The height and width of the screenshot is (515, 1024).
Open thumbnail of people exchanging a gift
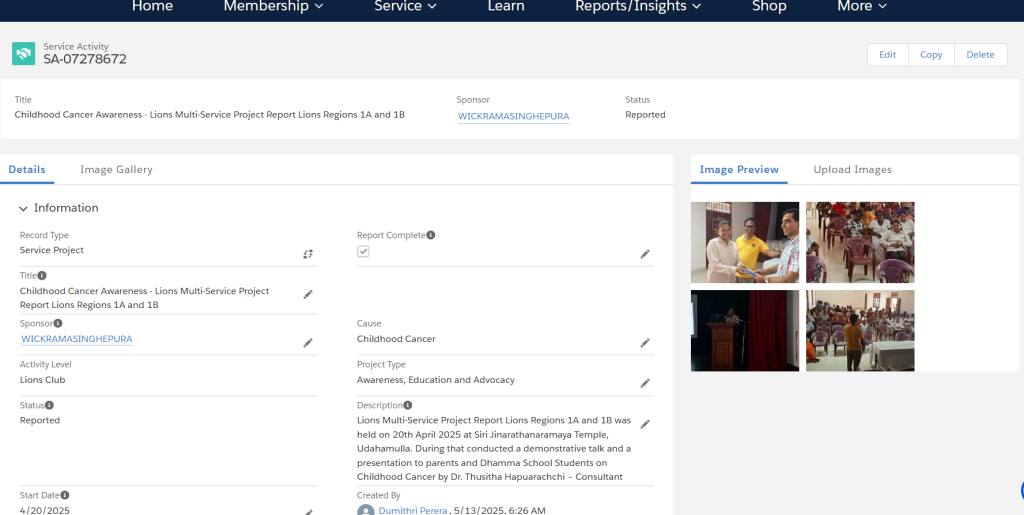point(745,242)
